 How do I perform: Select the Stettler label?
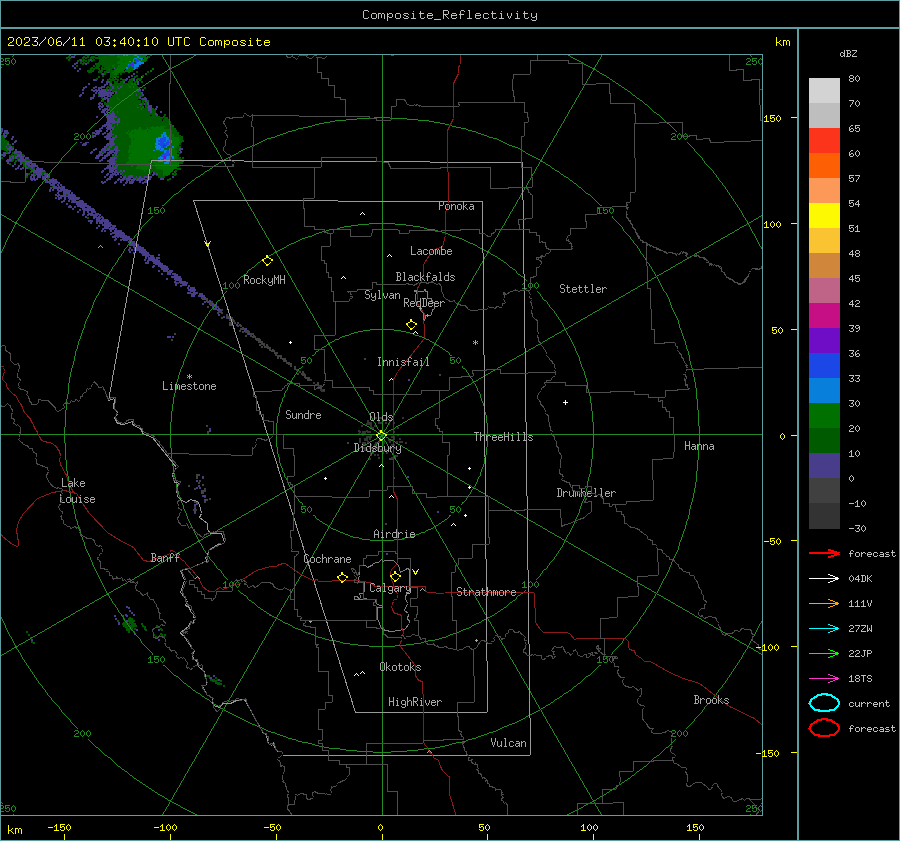coord(583,289)
